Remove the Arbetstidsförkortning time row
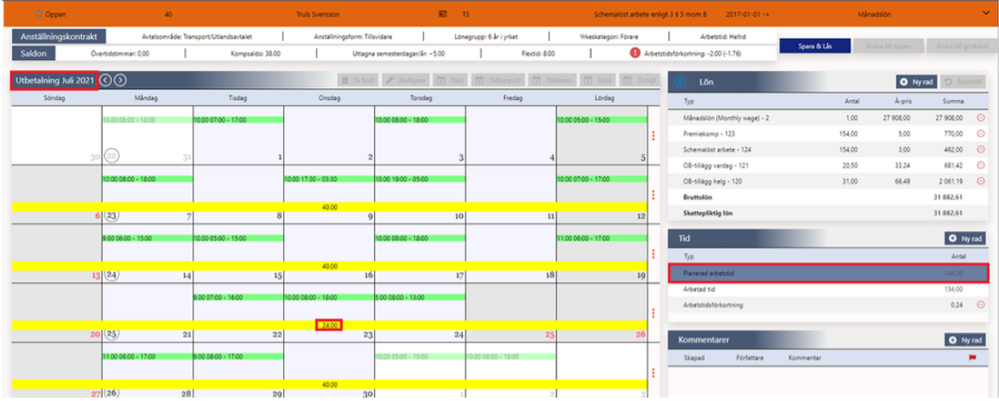Viewport: 999px width, 401px height. [981, 305]
